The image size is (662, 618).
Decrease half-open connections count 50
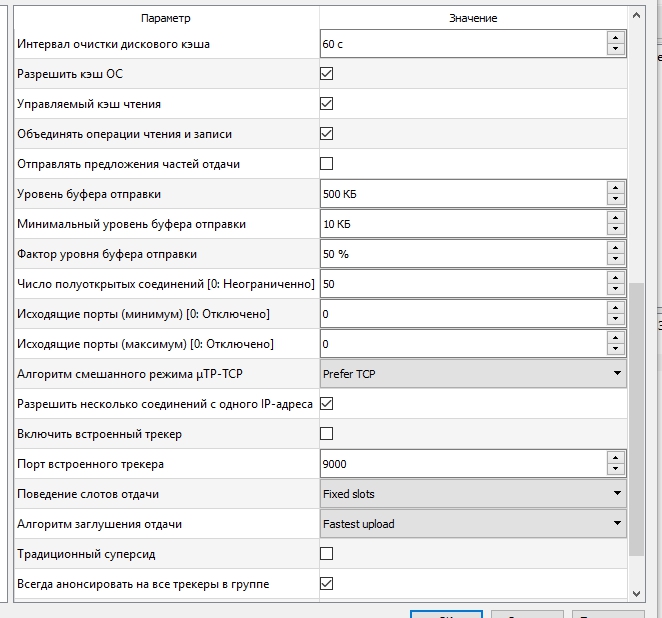coord(616,289)
